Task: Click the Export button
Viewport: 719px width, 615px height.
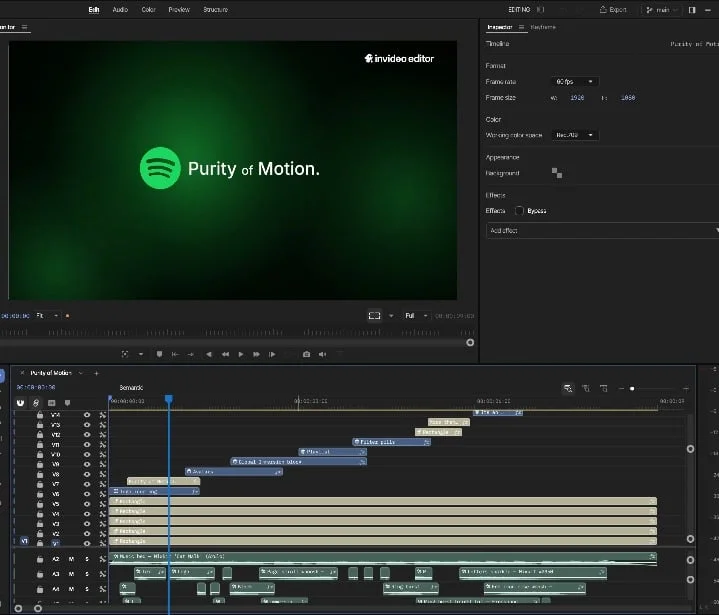Action: pos(613,10)
